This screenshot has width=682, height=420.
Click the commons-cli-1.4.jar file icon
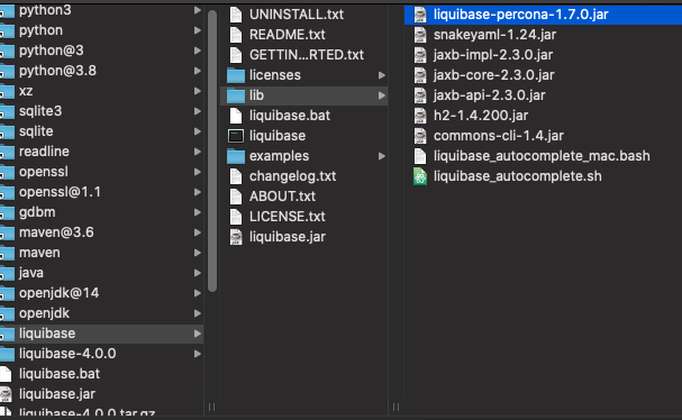[x=420, y=136]
